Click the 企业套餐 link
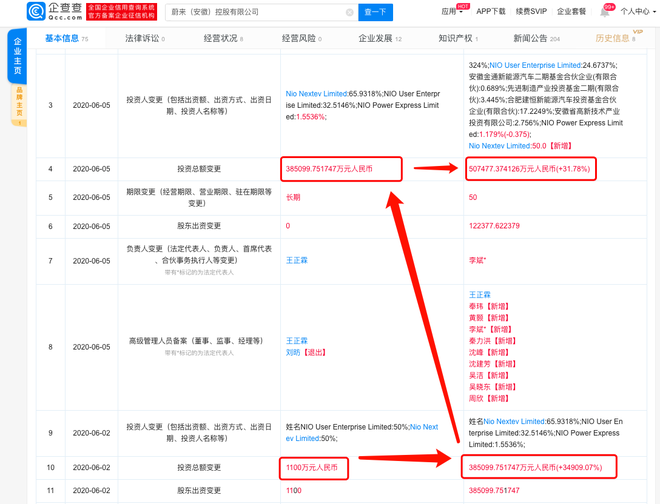This screenshot has height=504, width=660. pos(571,11)
